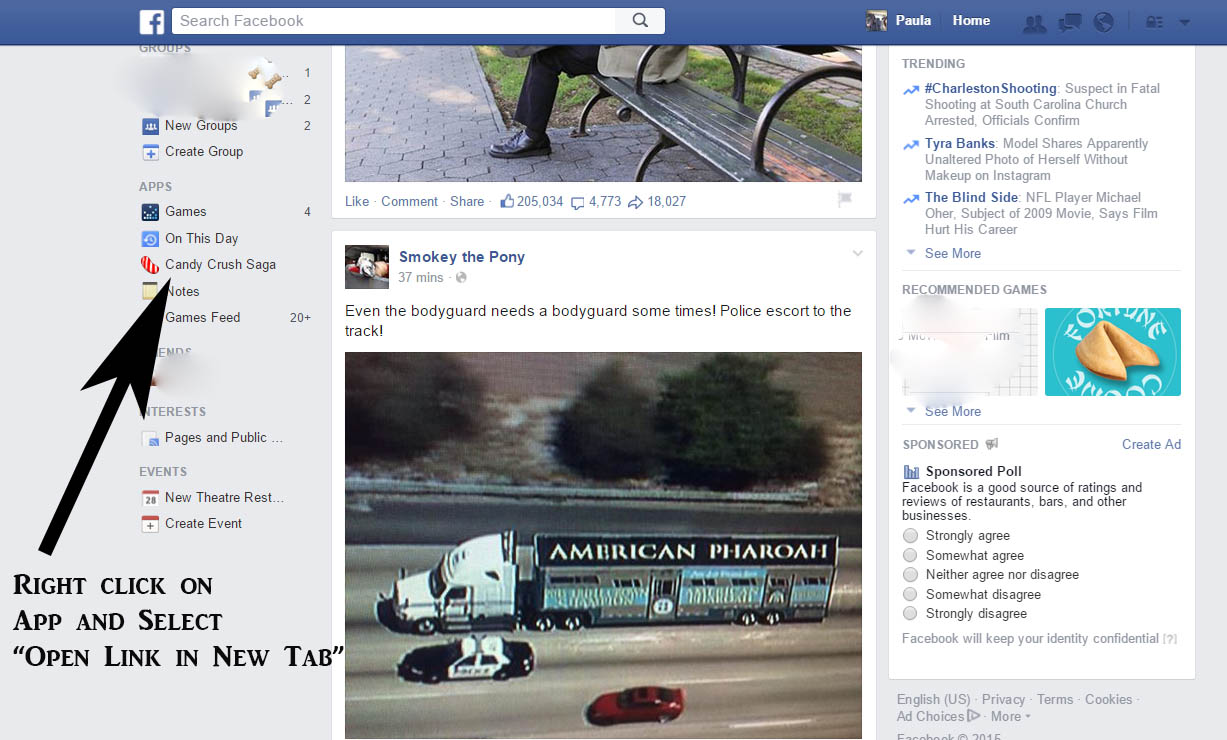Open Paula profile in top bar

pos(899,21)
